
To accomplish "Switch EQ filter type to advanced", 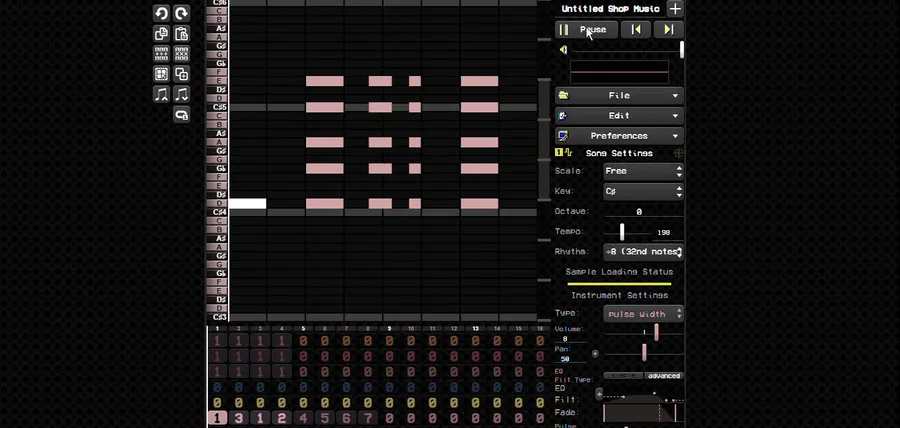I will [x=664, y=376].
